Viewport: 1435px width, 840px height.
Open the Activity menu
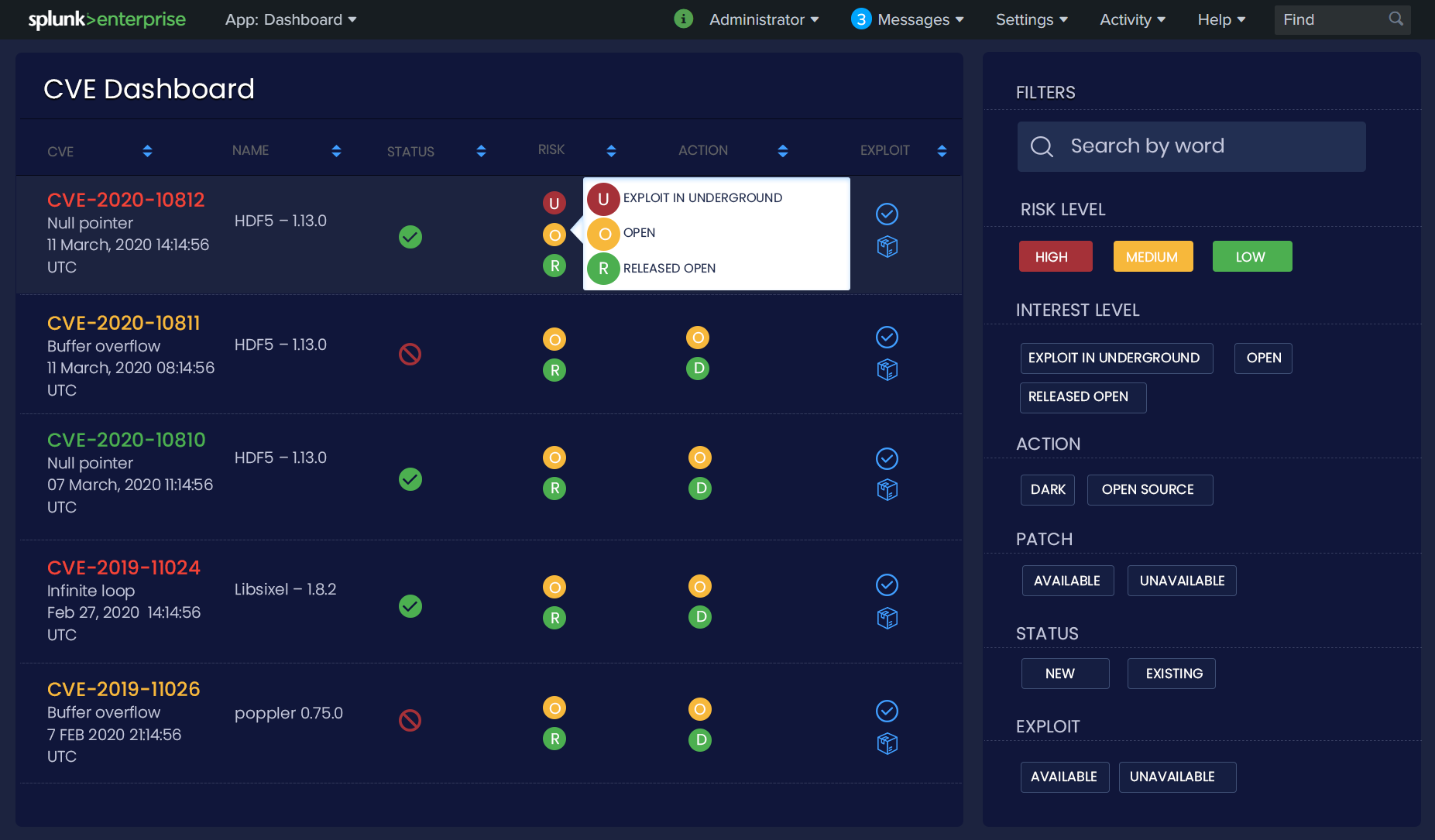[x=1132, y=19]
